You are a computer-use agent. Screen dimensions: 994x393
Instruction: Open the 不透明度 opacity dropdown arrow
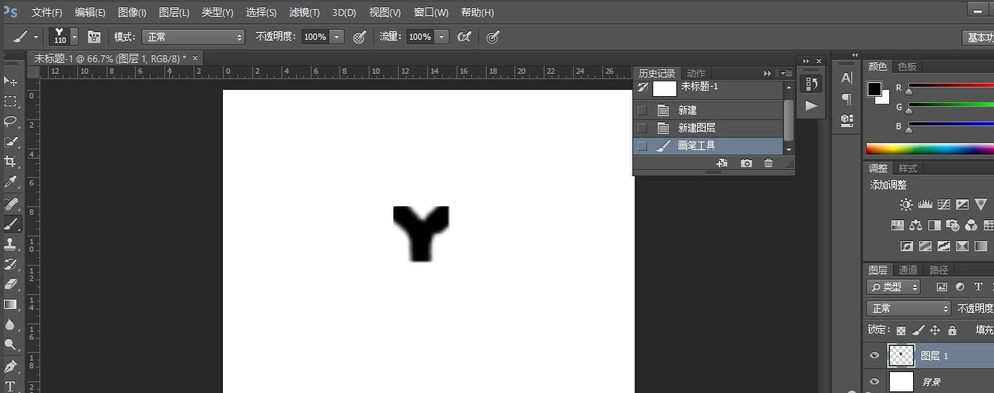(x=337, y=37)
